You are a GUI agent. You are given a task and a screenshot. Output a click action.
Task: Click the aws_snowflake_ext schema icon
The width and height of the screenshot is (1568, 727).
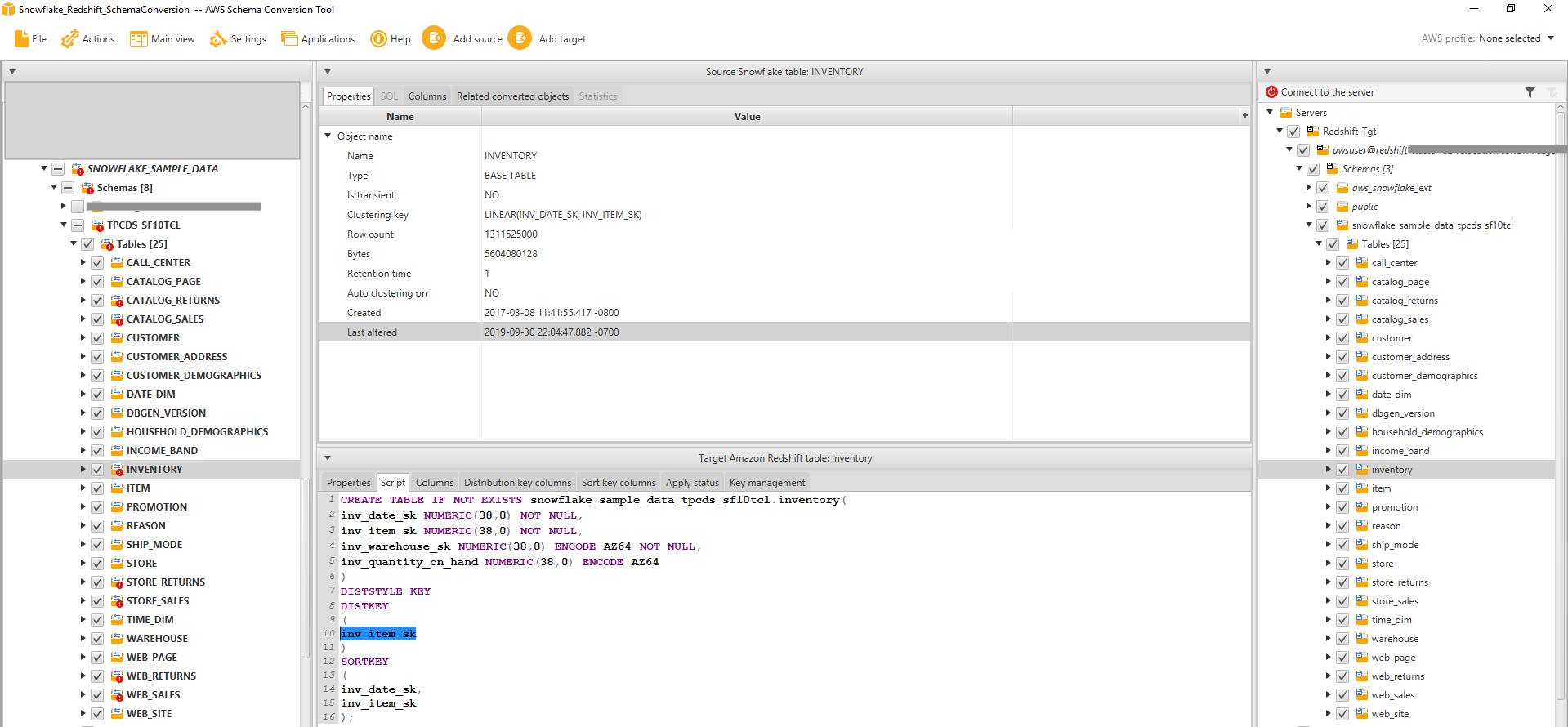point(1342,188)
